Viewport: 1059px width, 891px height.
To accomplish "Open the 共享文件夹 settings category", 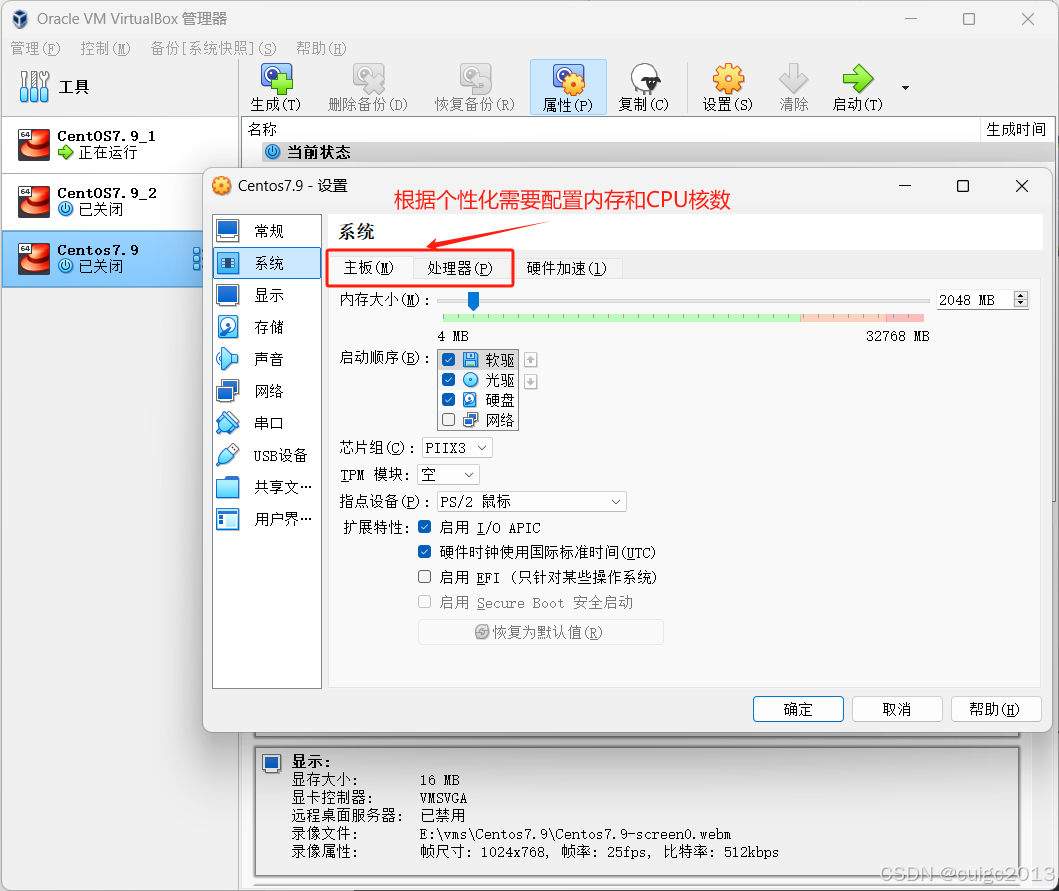I will [x=267, y=487].
